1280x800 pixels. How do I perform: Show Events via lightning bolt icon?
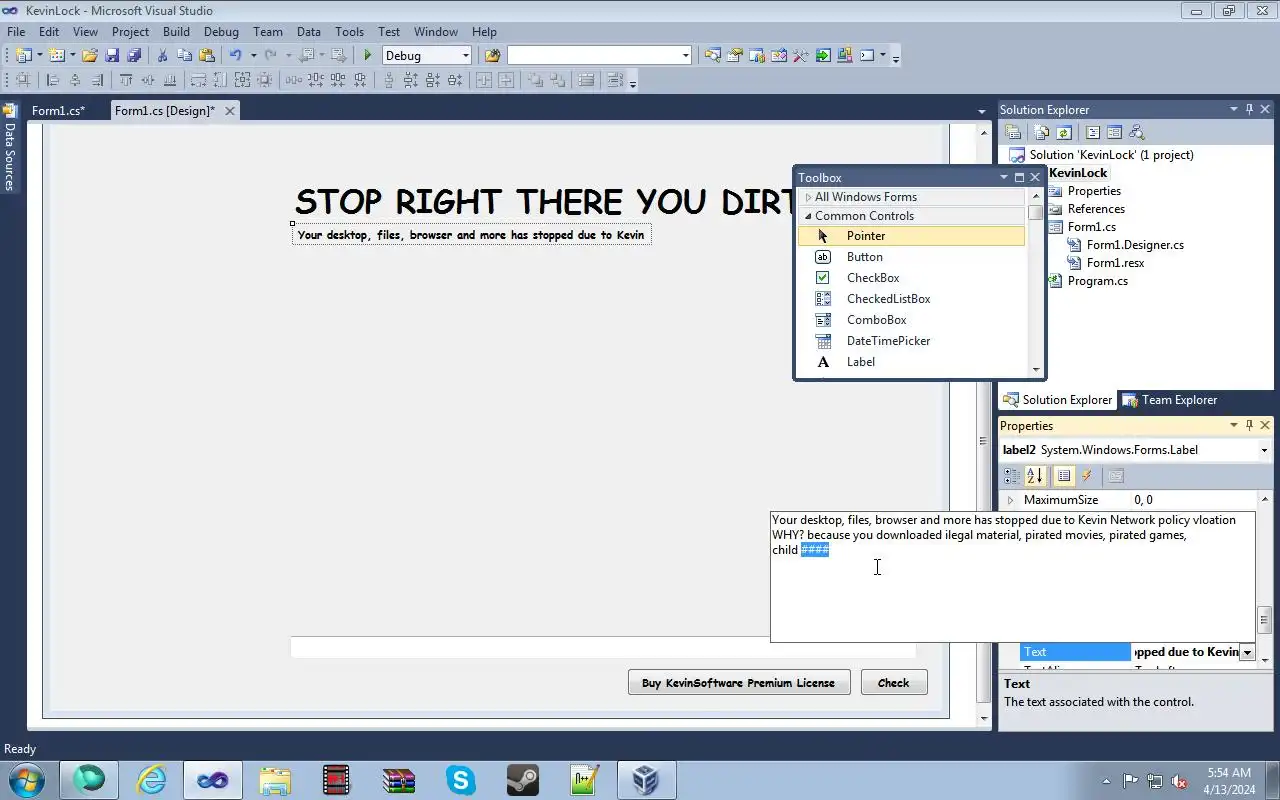(1087, 476)
